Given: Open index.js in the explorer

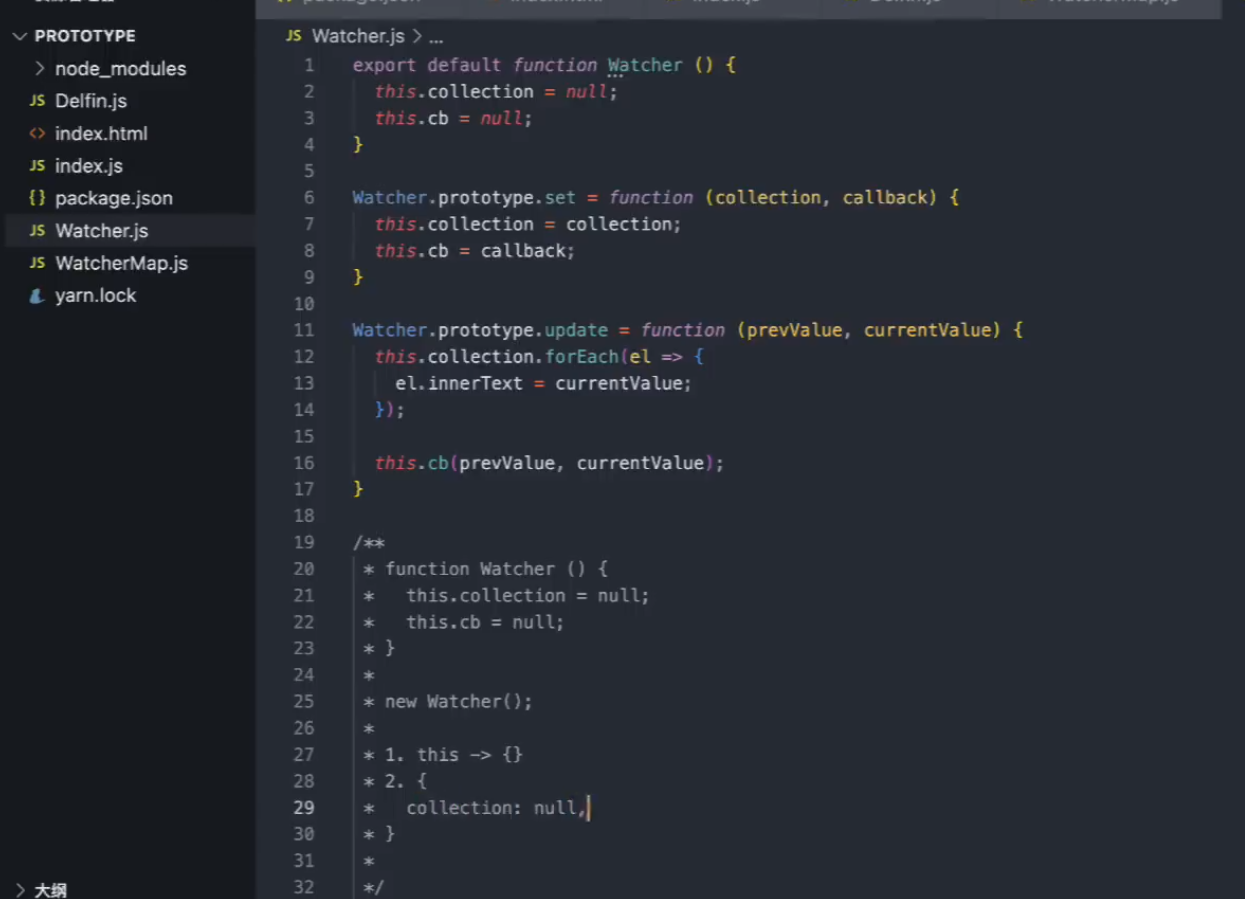Looking at the screenshot, I should [x=89, y=166].
